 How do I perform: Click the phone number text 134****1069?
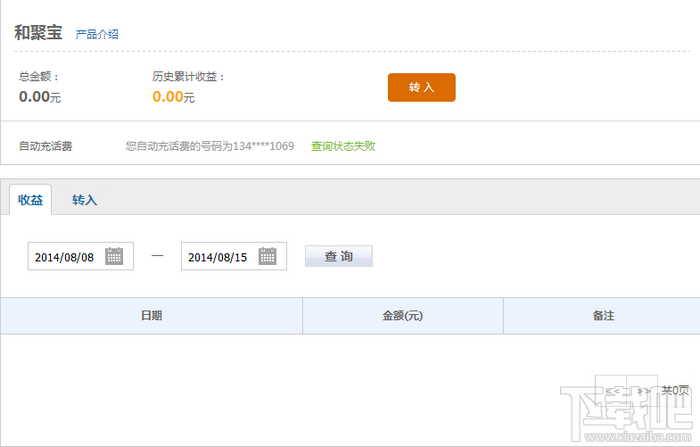(x=263, y=146)
